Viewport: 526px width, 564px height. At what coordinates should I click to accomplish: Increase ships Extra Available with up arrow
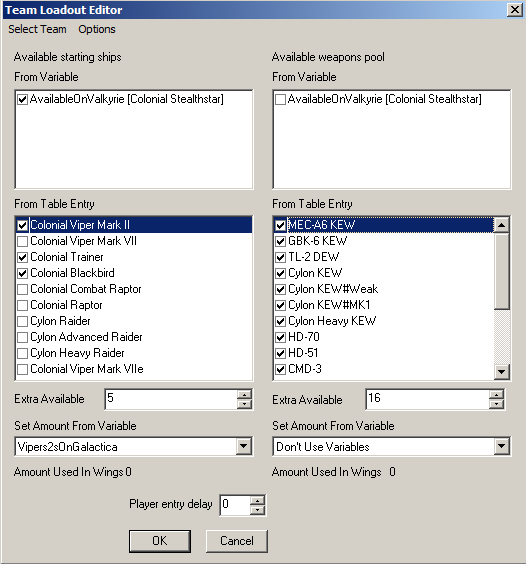(x=244, y=395)
